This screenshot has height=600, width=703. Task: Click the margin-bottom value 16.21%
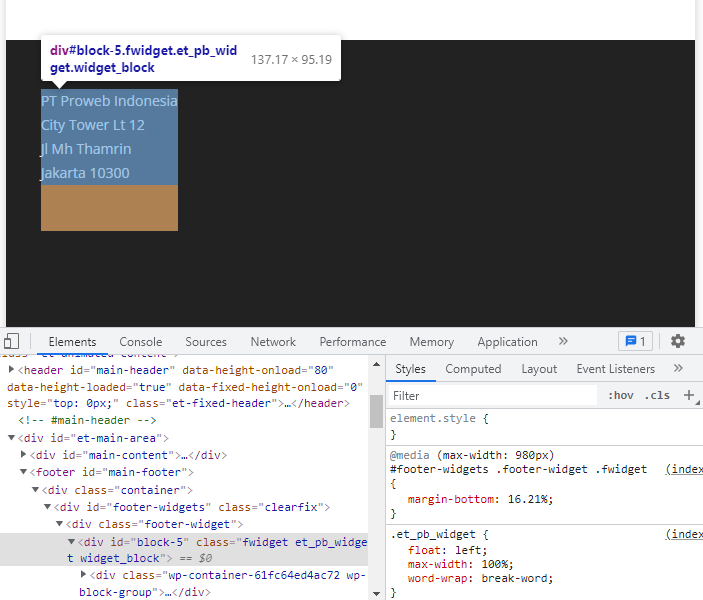[x=530, y=499]
